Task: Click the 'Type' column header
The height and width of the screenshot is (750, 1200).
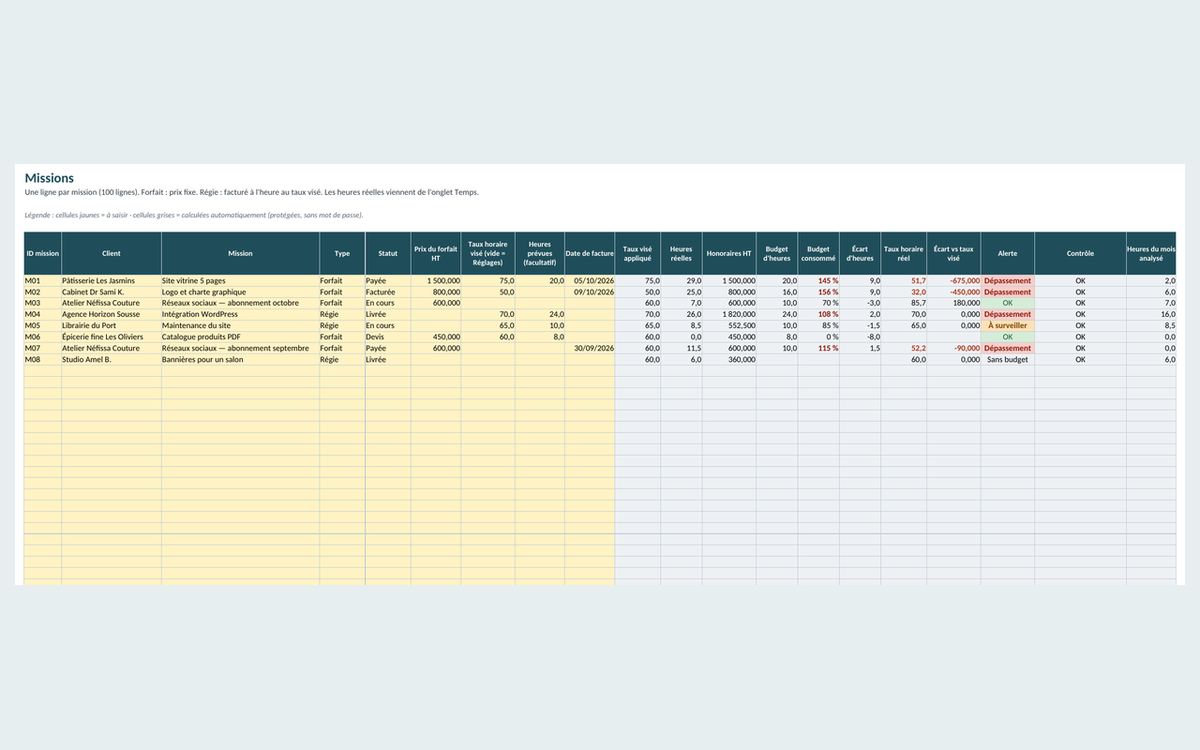Action: tap(342, 254)
